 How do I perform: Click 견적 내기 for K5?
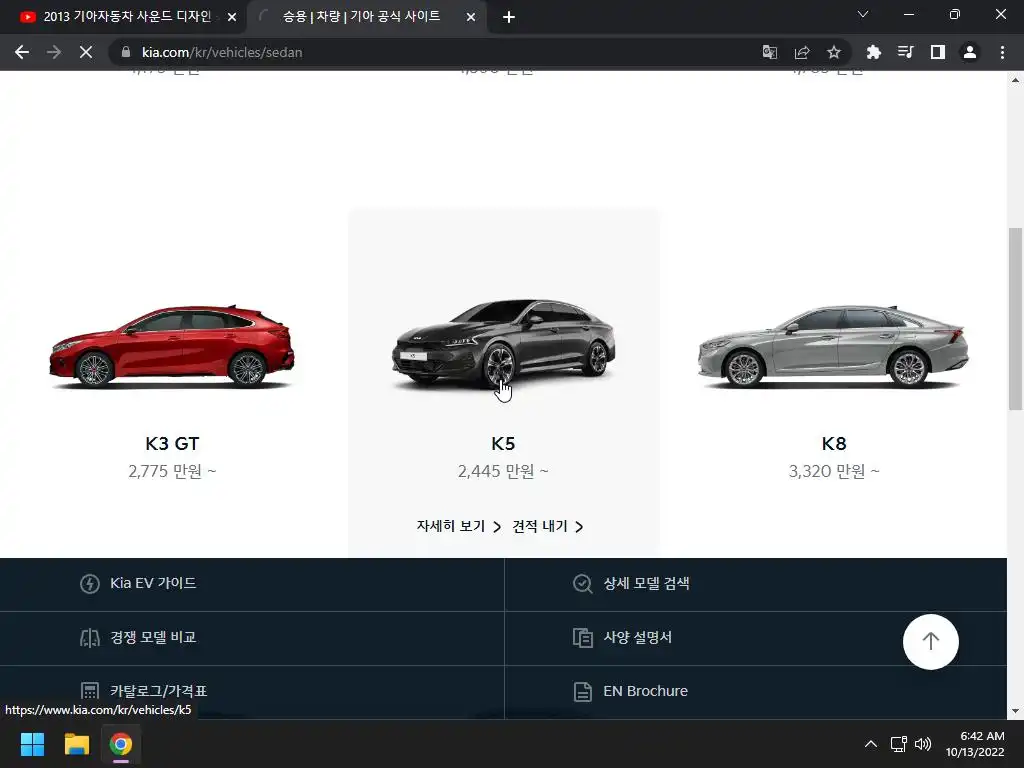547,526
